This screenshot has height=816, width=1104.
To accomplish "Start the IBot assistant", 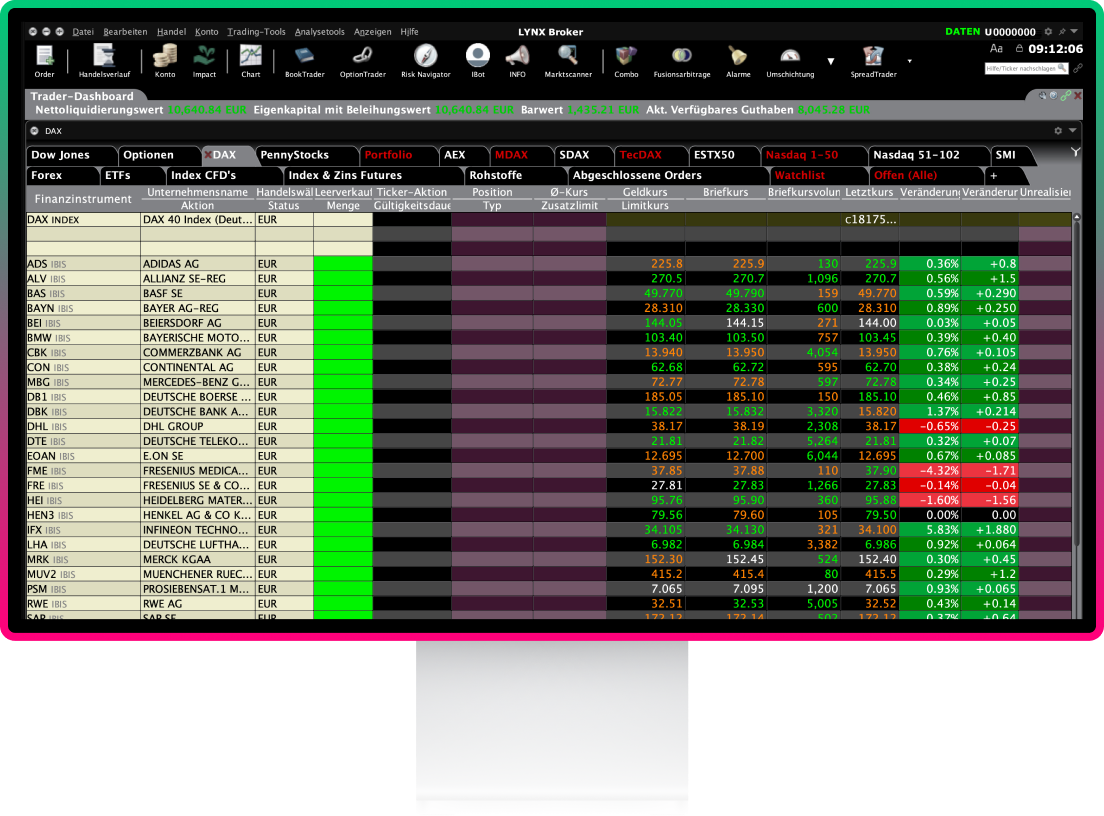I will (x=477, y=61).
